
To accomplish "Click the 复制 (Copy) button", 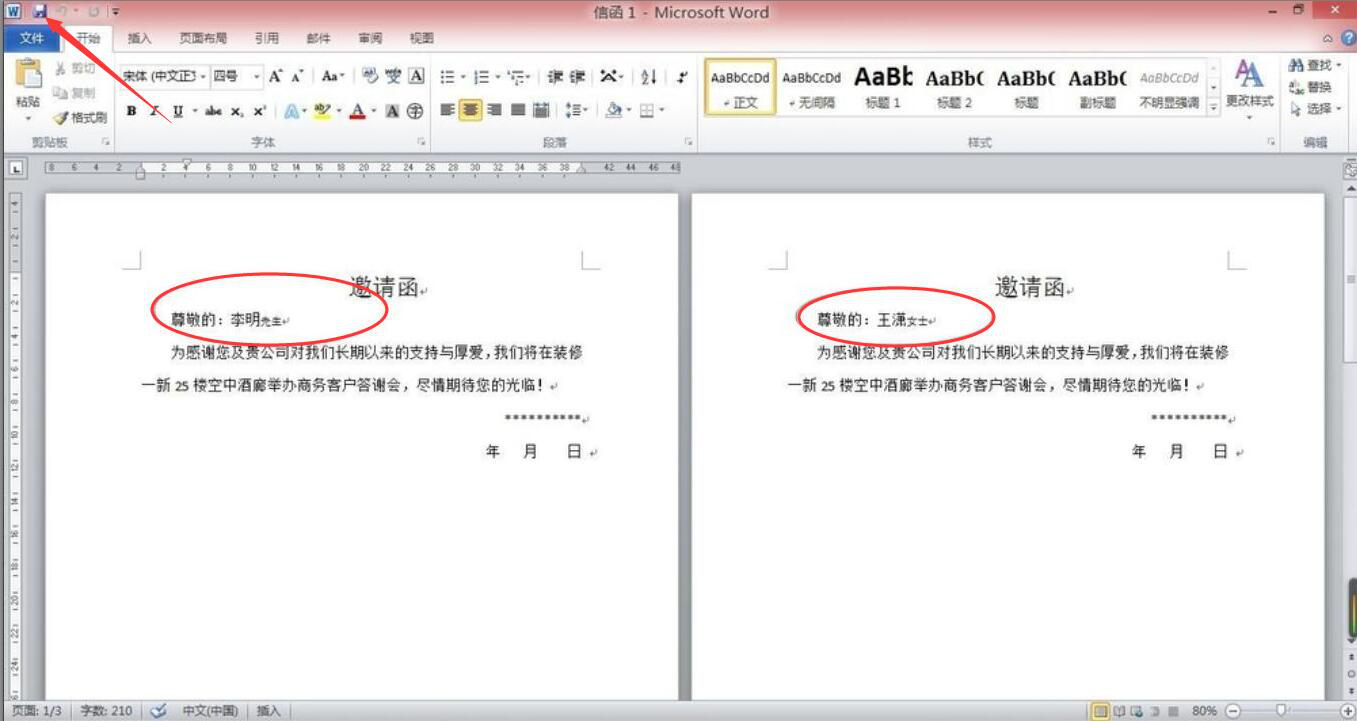I will pyautogui.click(x=76, y=92).
